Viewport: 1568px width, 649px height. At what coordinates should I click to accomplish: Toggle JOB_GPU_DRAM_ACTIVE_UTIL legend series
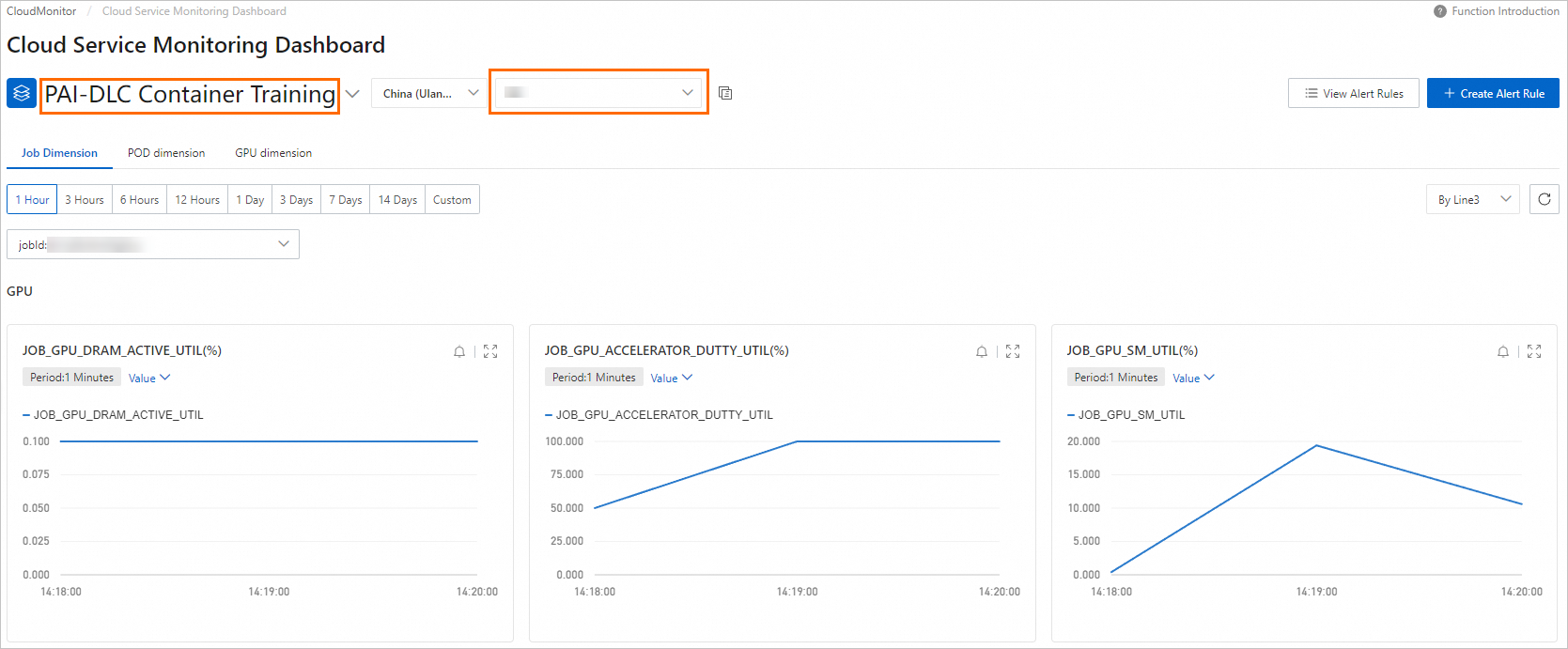click(113, 414)
